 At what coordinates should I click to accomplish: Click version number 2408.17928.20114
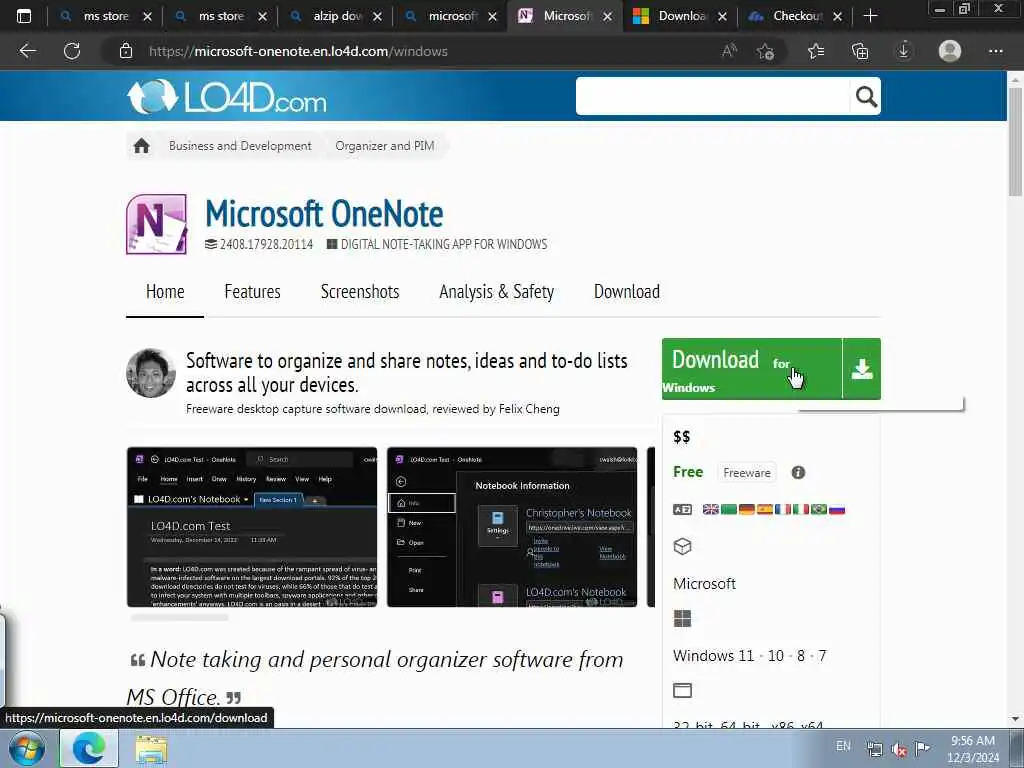(x=266, y=244)
